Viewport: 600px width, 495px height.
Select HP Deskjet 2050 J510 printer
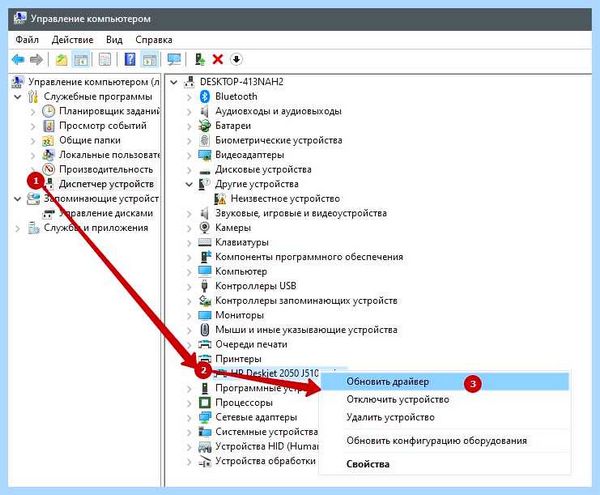275,373
